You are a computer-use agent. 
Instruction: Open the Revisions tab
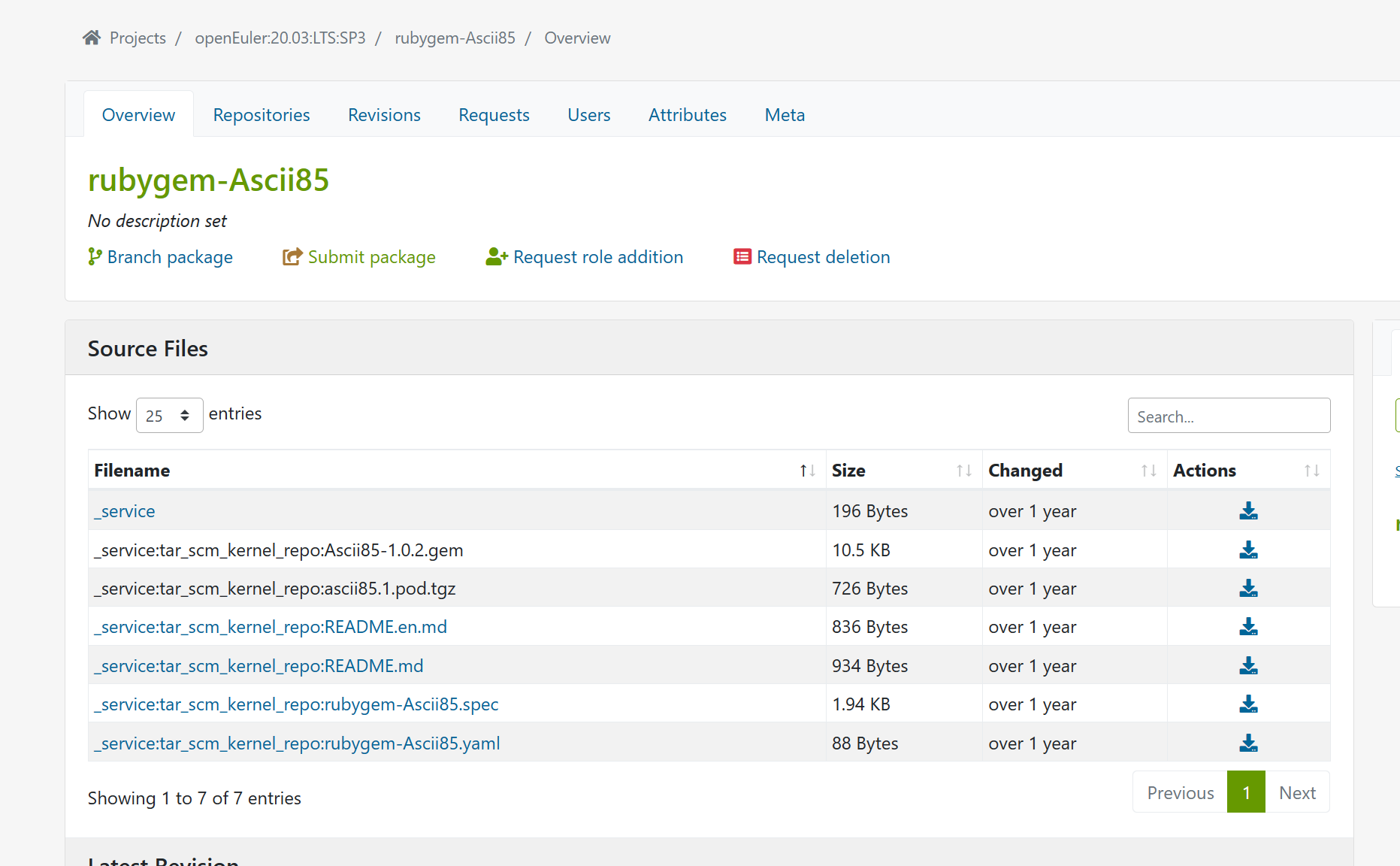(384, 115)
